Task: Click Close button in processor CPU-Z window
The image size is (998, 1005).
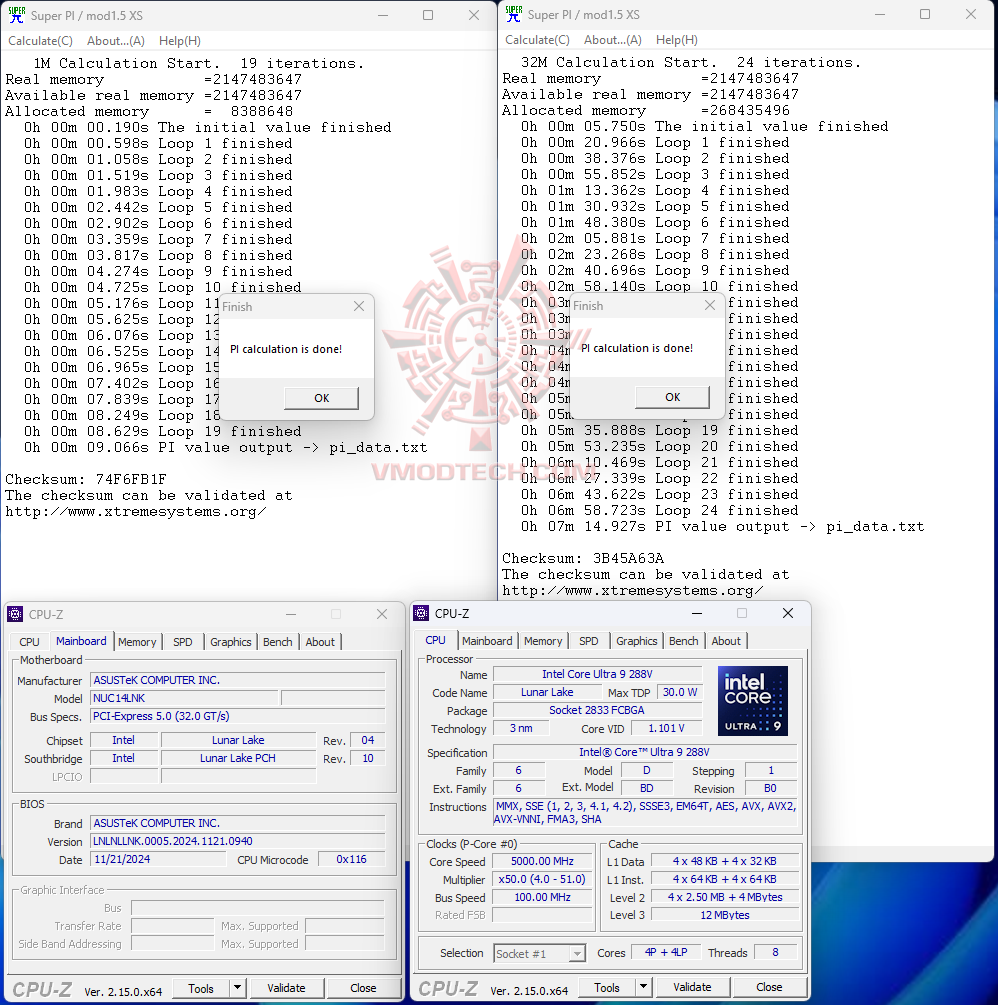Action: 769,987
